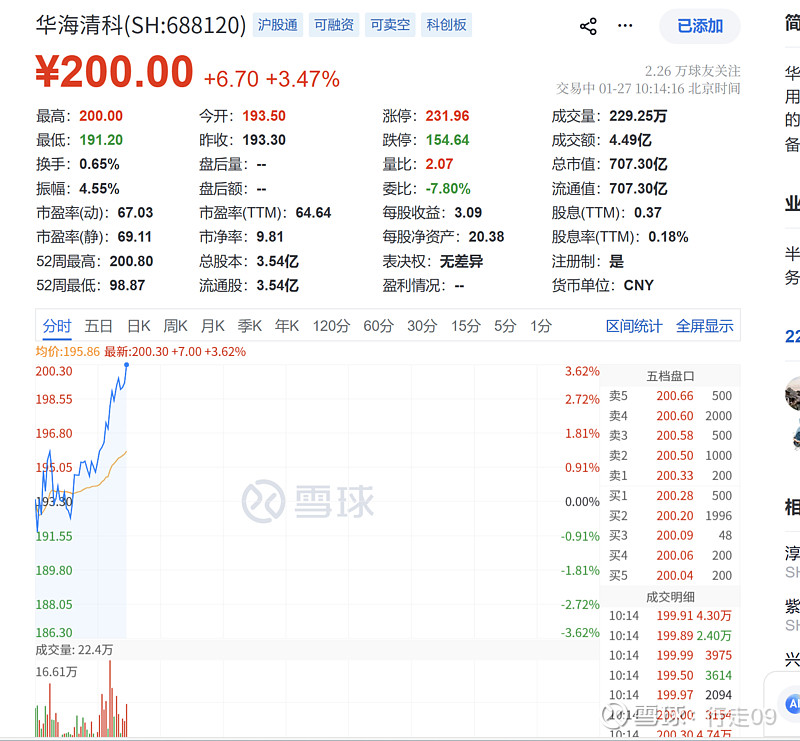800x741 pixels.
Task: Click the 市盈率(TTM) value 64.64
Action: [x=313, y=212]
